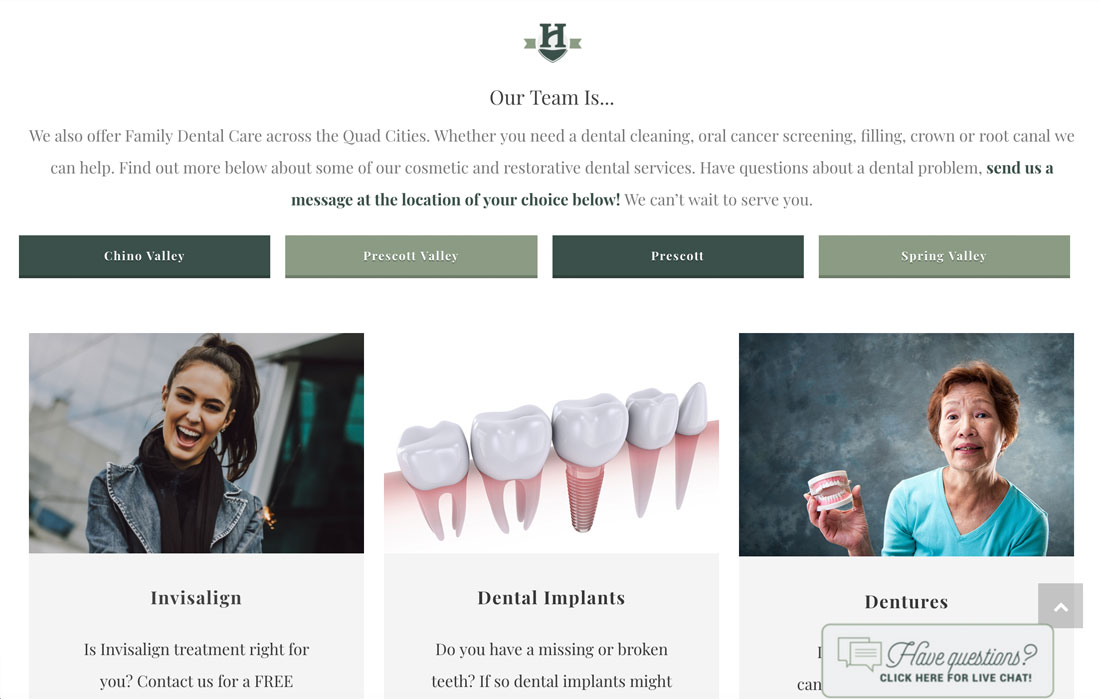The image size is (1100, 700).
Task: Click the Family Dental Care intro paragraph
Action: click(x=551, y=168)
